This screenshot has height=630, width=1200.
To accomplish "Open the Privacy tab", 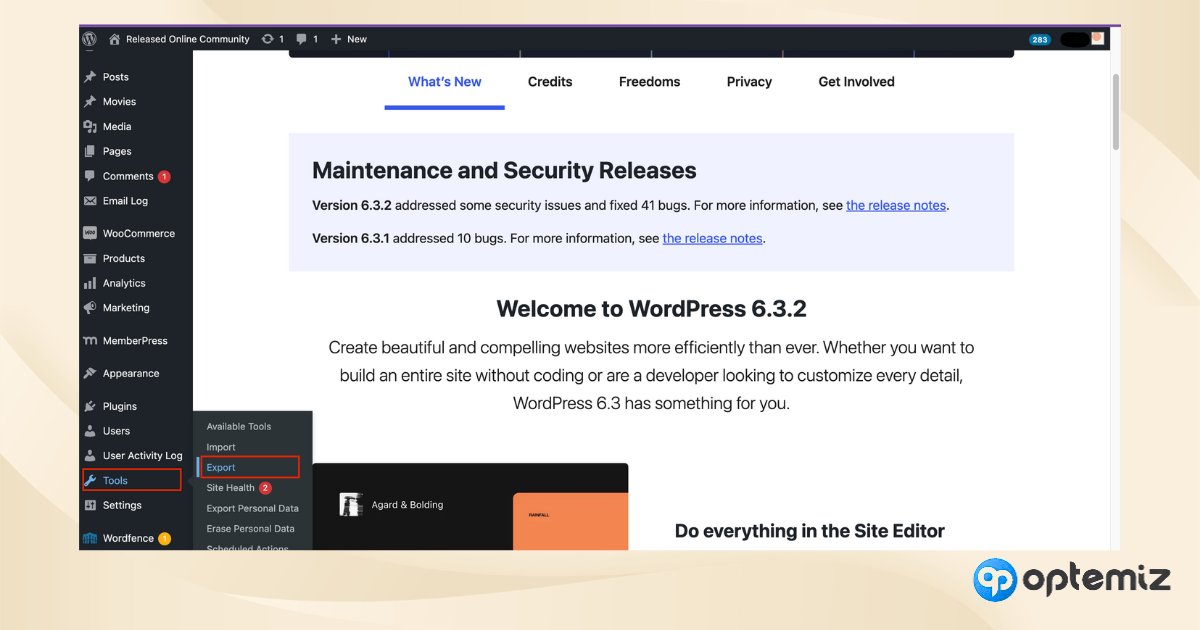I will [x=749, y=82].
